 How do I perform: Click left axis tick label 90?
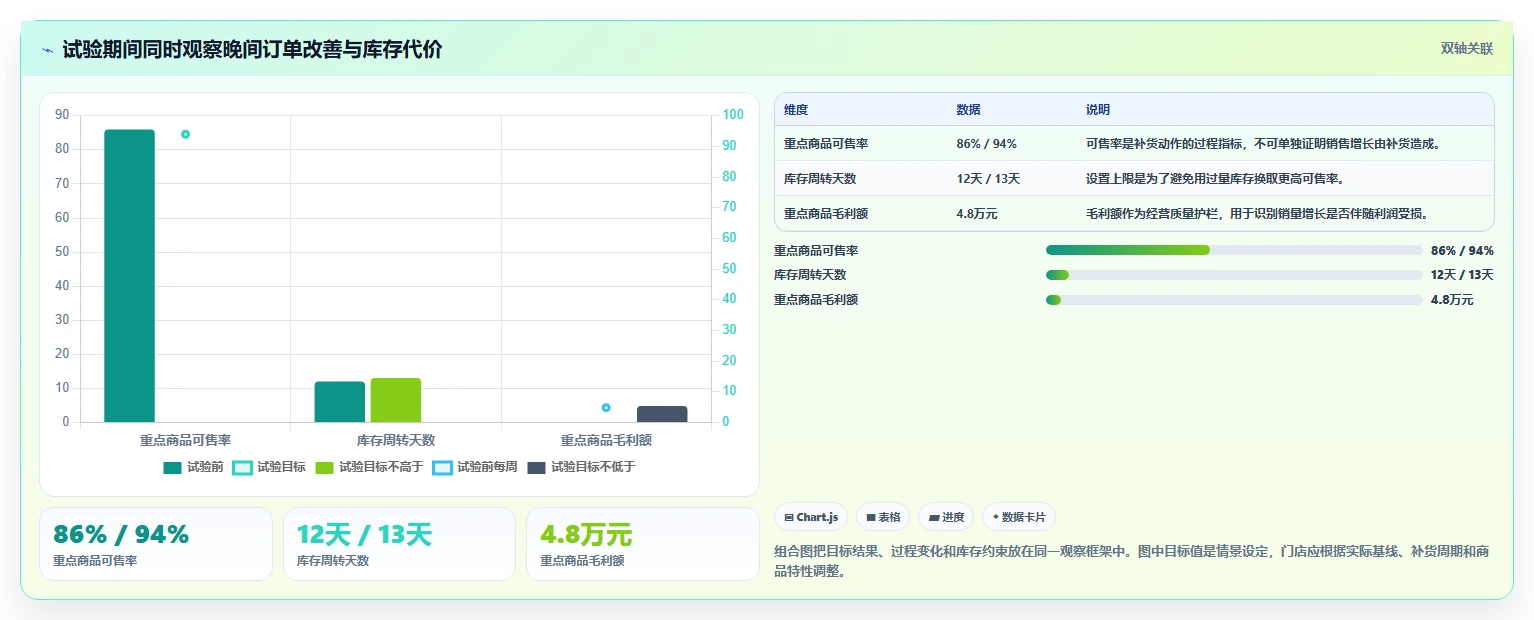tap(62, 115)
